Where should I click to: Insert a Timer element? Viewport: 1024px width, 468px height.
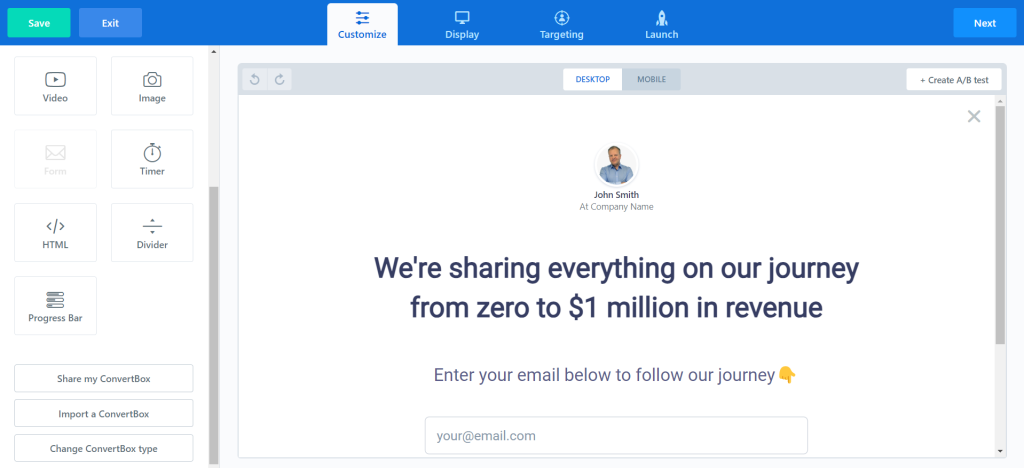point(152,159)
